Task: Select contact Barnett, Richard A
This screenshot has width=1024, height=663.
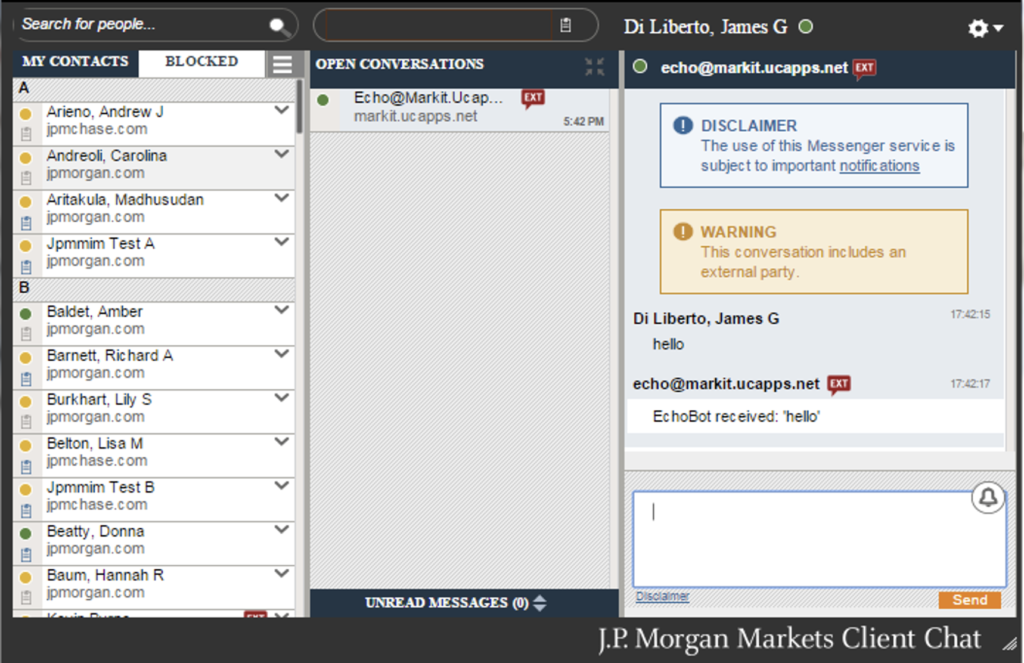Action: point(154,368)
